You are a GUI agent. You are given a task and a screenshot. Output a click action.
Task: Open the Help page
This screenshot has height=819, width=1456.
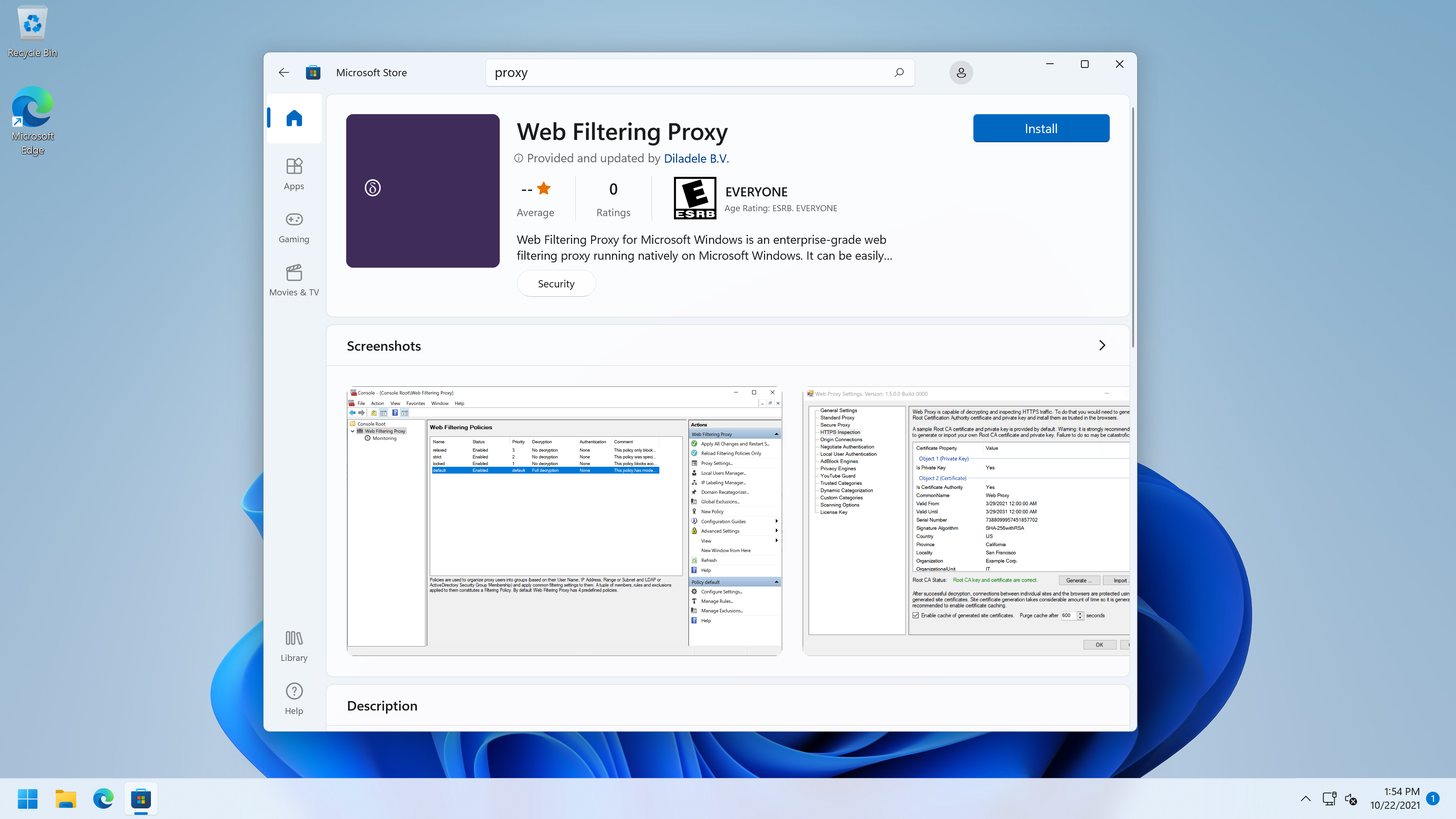tap(294, 699)
